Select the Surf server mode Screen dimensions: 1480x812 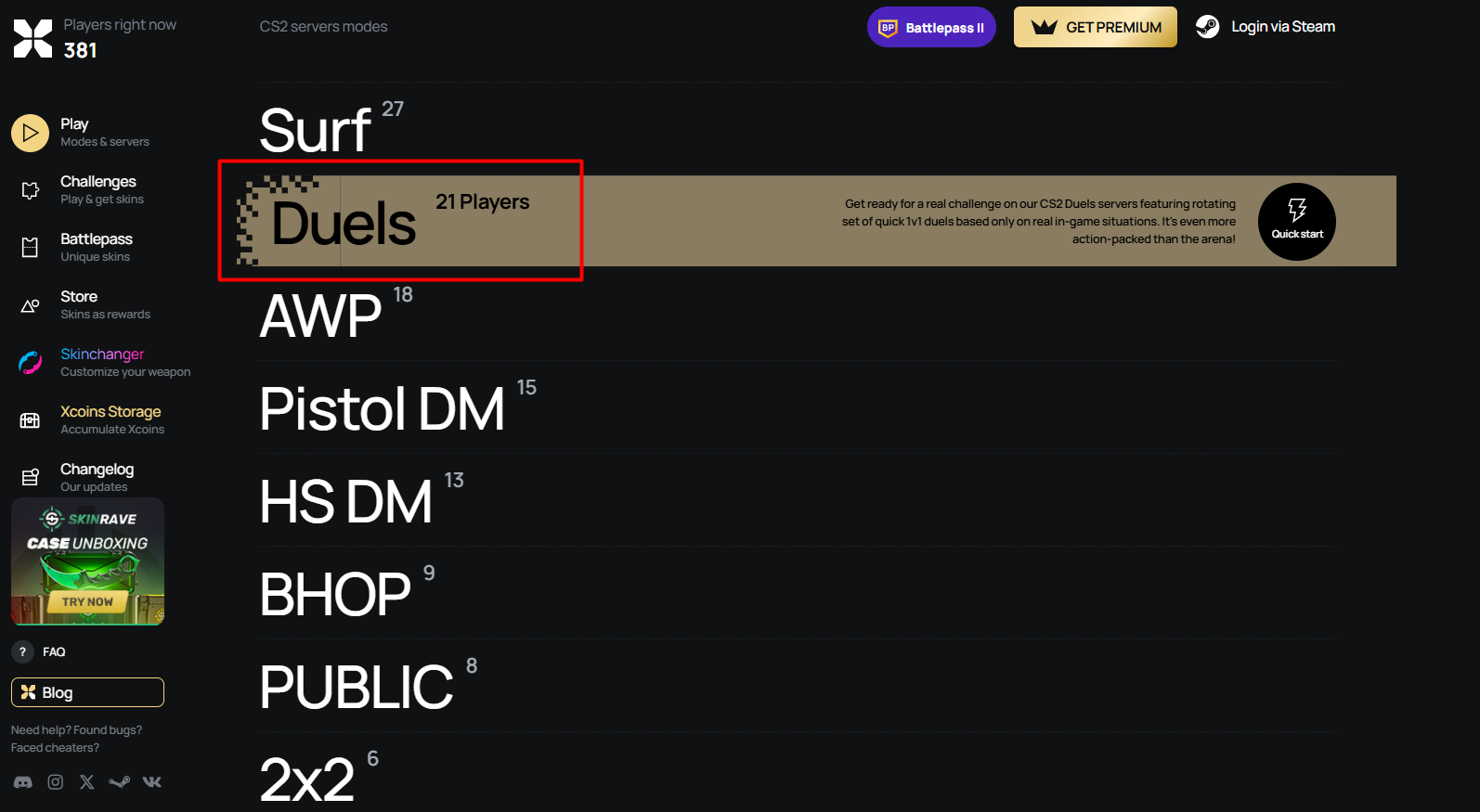tap(316, 130)
